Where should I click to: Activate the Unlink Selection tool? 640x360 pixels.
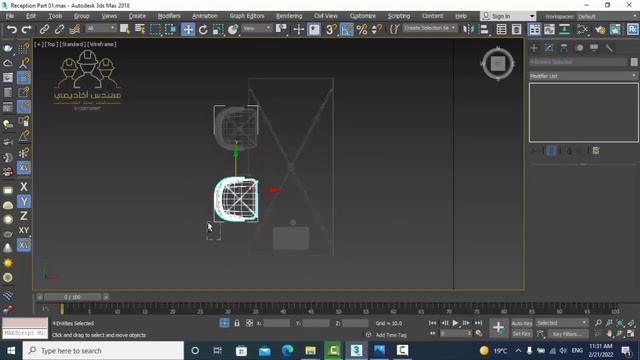pyautogui.click(x=60, y=29)
